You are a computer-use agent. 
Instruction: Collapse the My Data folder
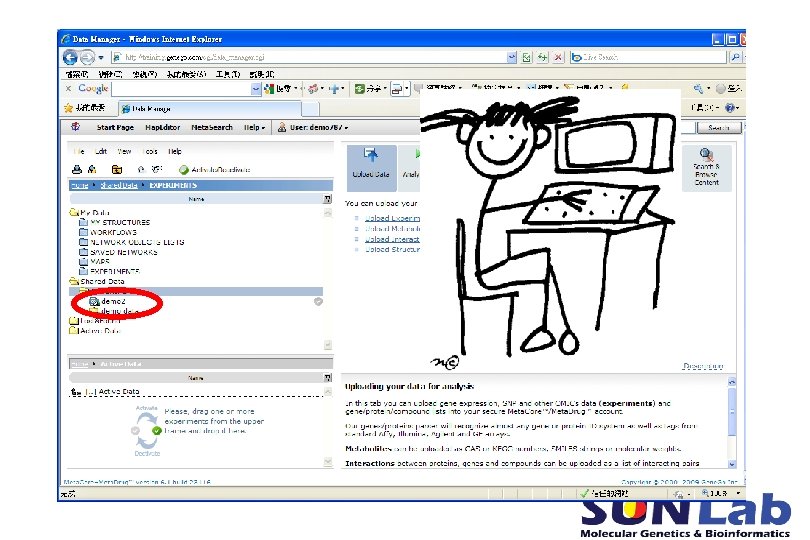[x=74, y=212]
